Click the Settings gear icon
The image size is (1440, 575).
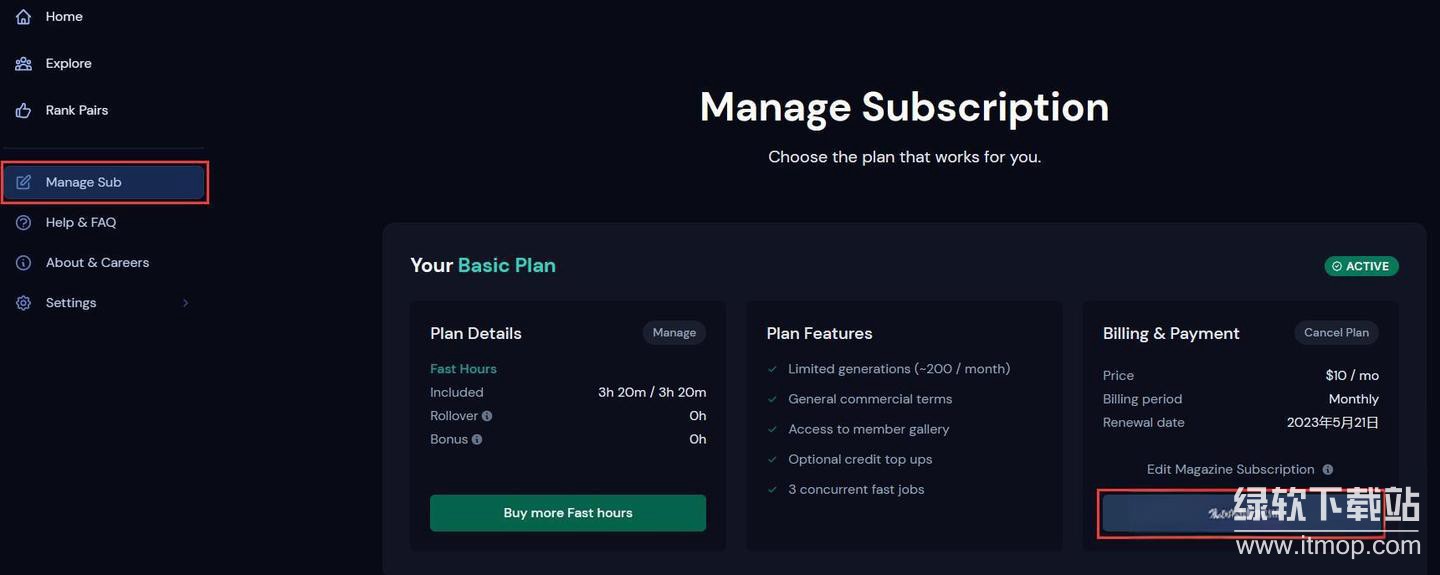pyautogui.click(x=23, y=303)
